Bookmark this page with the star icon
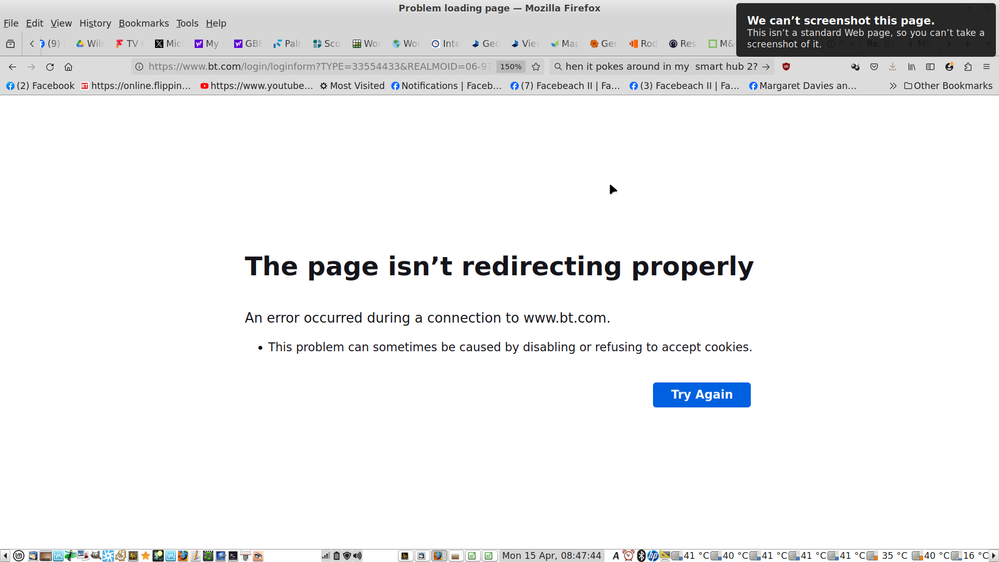Viewport: 999px width, 562px height. coord(536,66)
